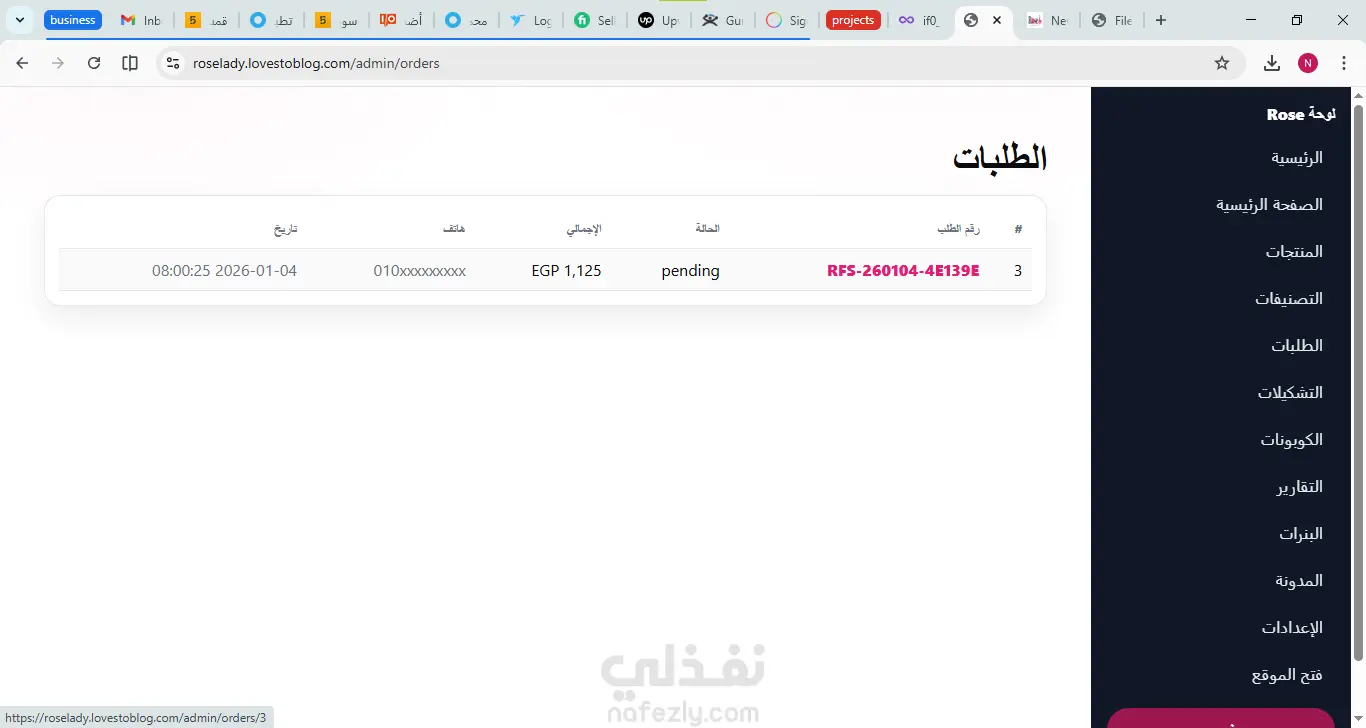Bookmark this page with the star icon
Image resolution: width=1366 pixels, height=728 pixels.
[x=1222, y=63]
